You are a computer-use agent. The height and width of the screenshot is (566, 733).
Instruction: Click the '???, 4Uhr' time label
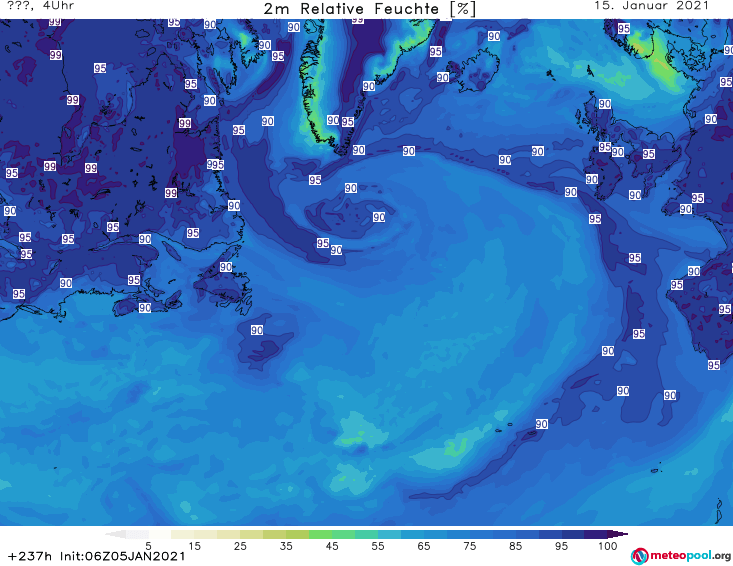pos(40,6)
